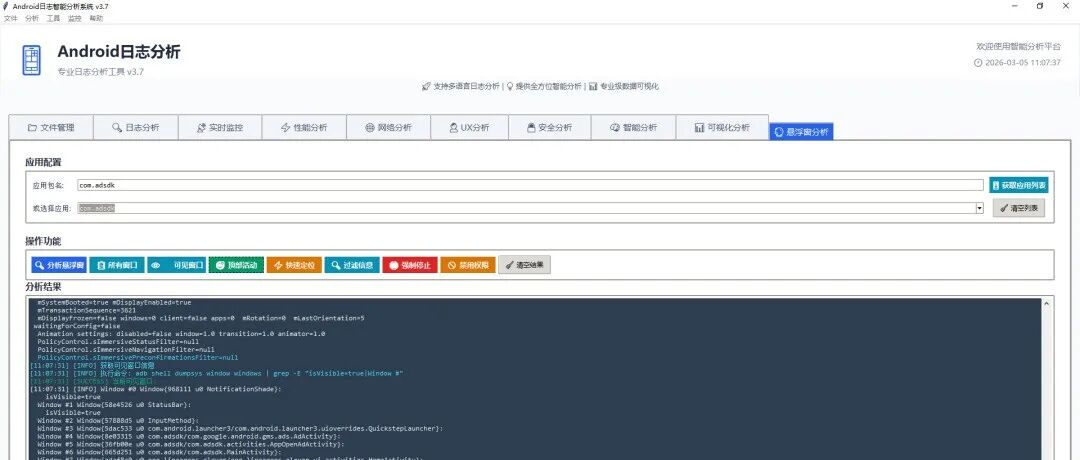Click the Window #1 StatusBar log line
The image size is (1080, 460).
click(114, 405)
